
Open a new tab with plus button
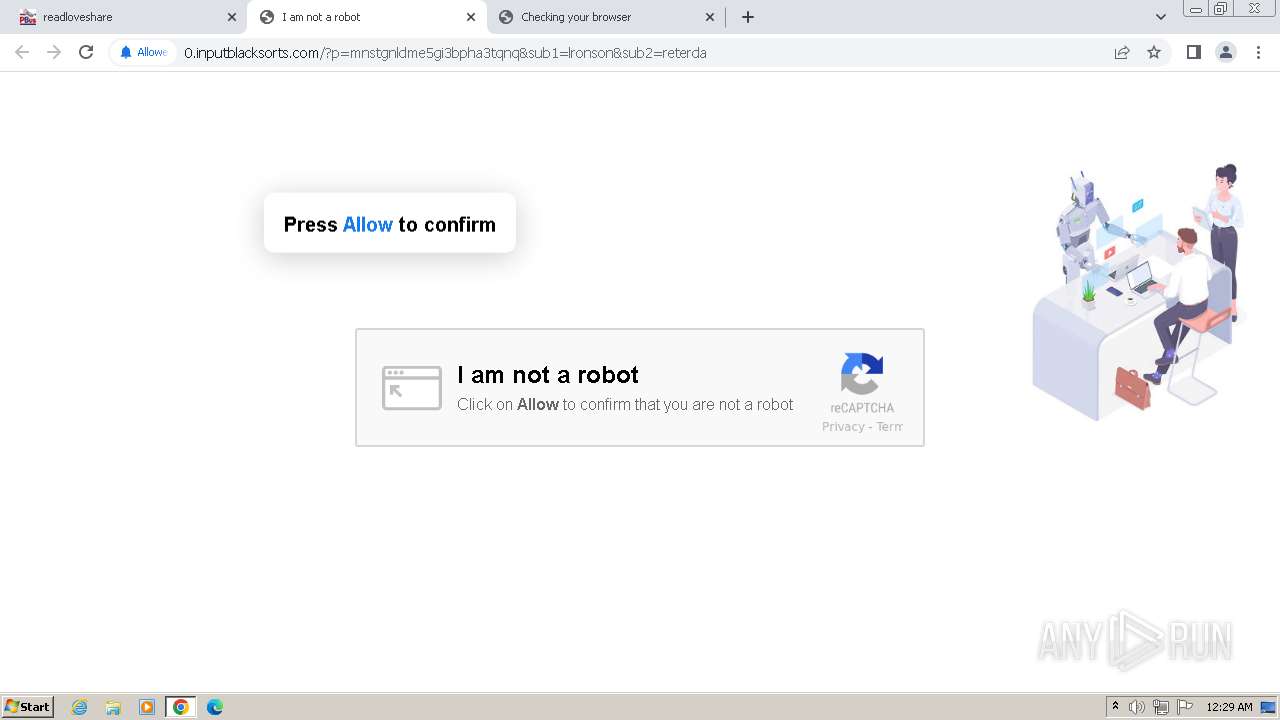click(x=747, y=17)
